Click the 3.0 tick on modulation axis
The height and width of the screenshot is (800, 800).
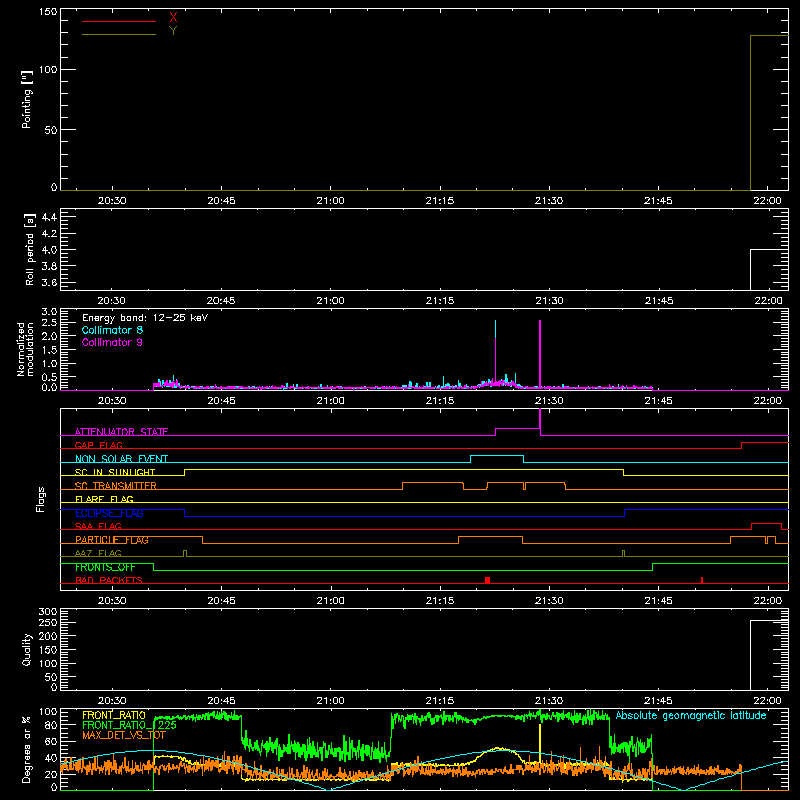pos(49,312)
